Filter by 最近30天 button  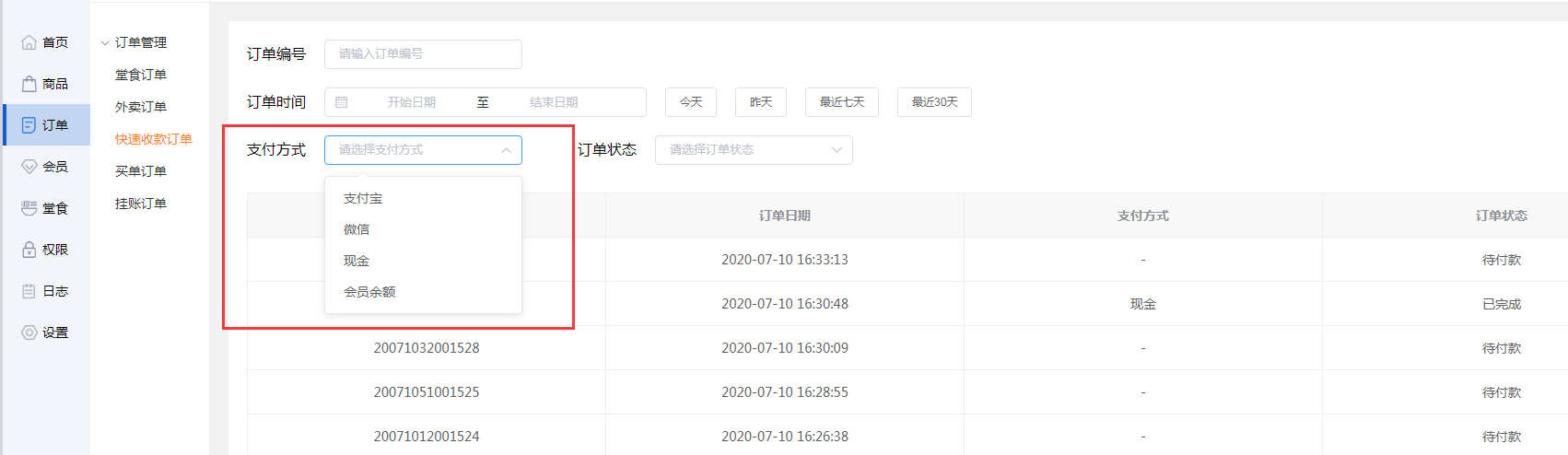pyautogui.click(x=934, y=102)
